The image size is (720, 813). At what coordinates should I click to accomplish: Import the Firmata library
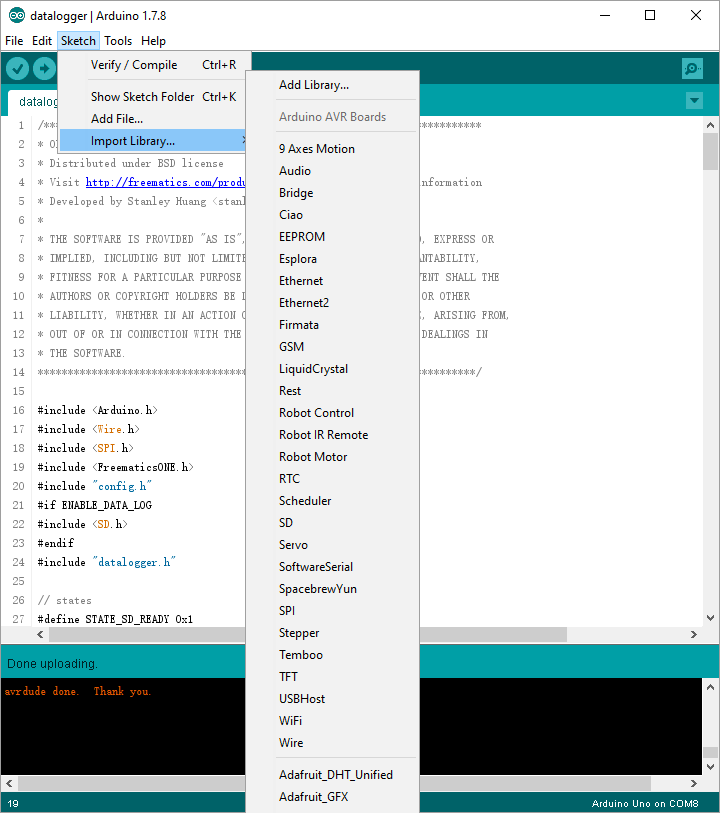(332, 325)
